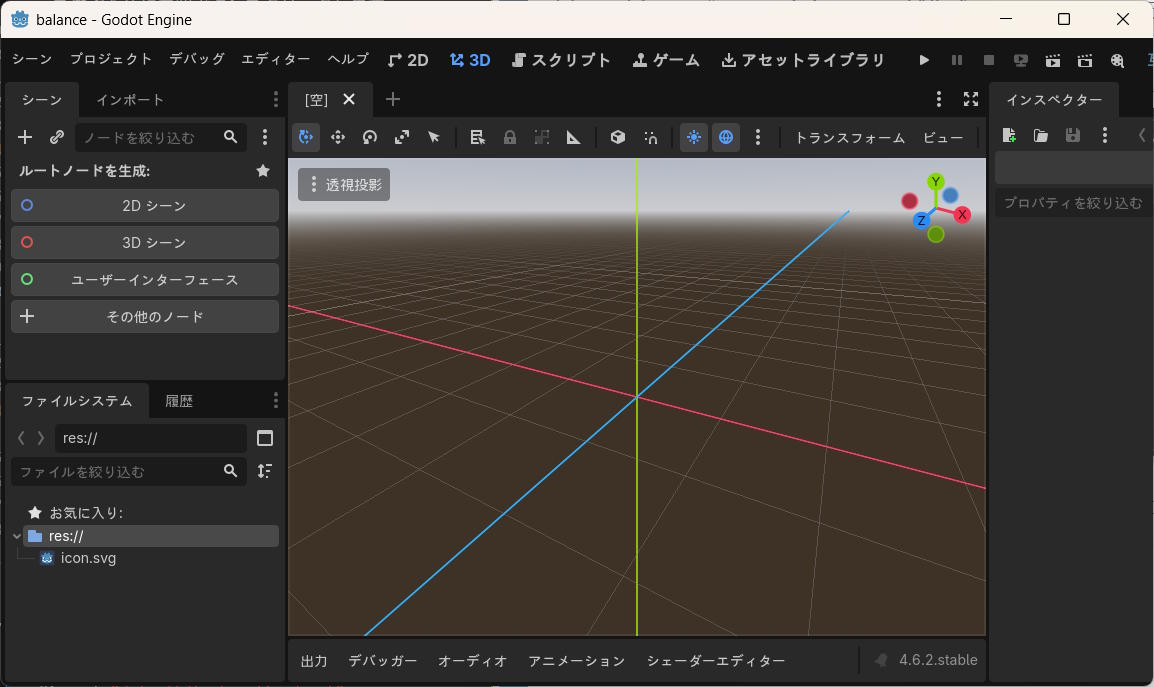Load an existing resource in the Inspector

coord(1041,135)
